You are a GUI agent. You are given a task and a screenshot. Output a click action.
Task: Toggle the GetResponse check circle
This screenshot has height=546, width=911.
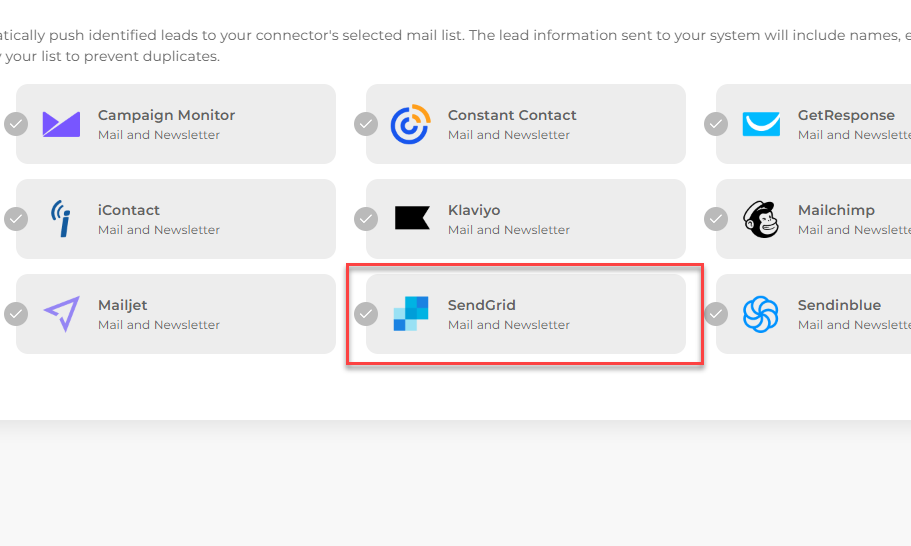(716, 124)
